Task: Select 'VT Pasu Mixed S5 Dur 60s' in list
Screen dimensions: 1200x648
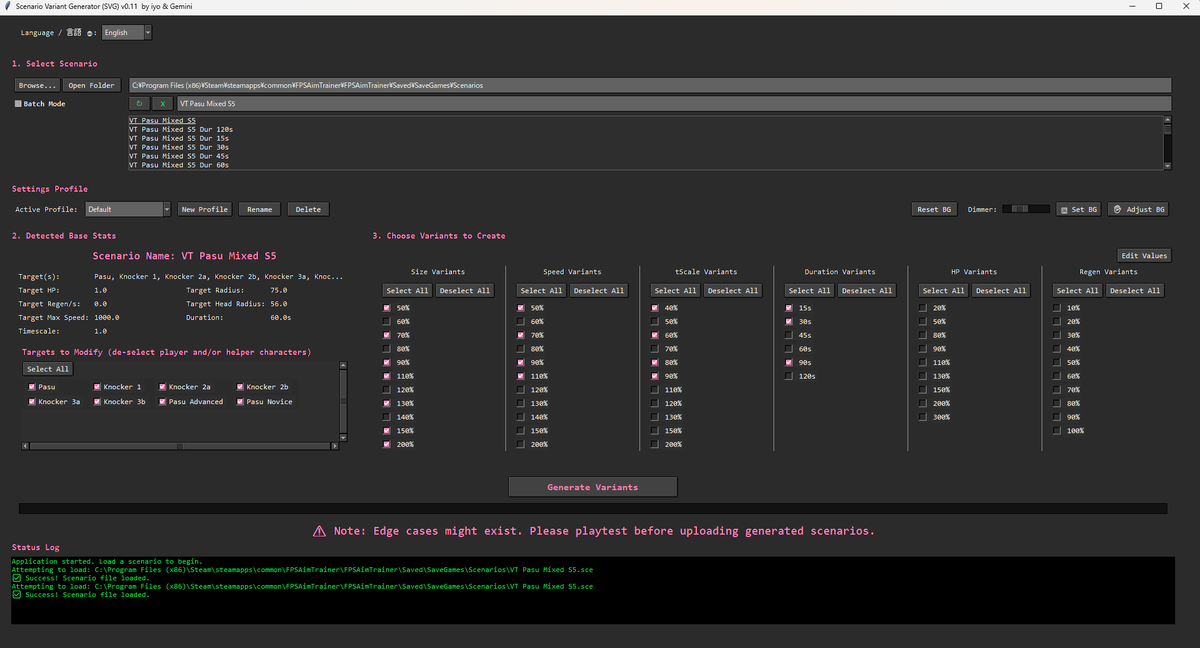Action: point(179,165)
